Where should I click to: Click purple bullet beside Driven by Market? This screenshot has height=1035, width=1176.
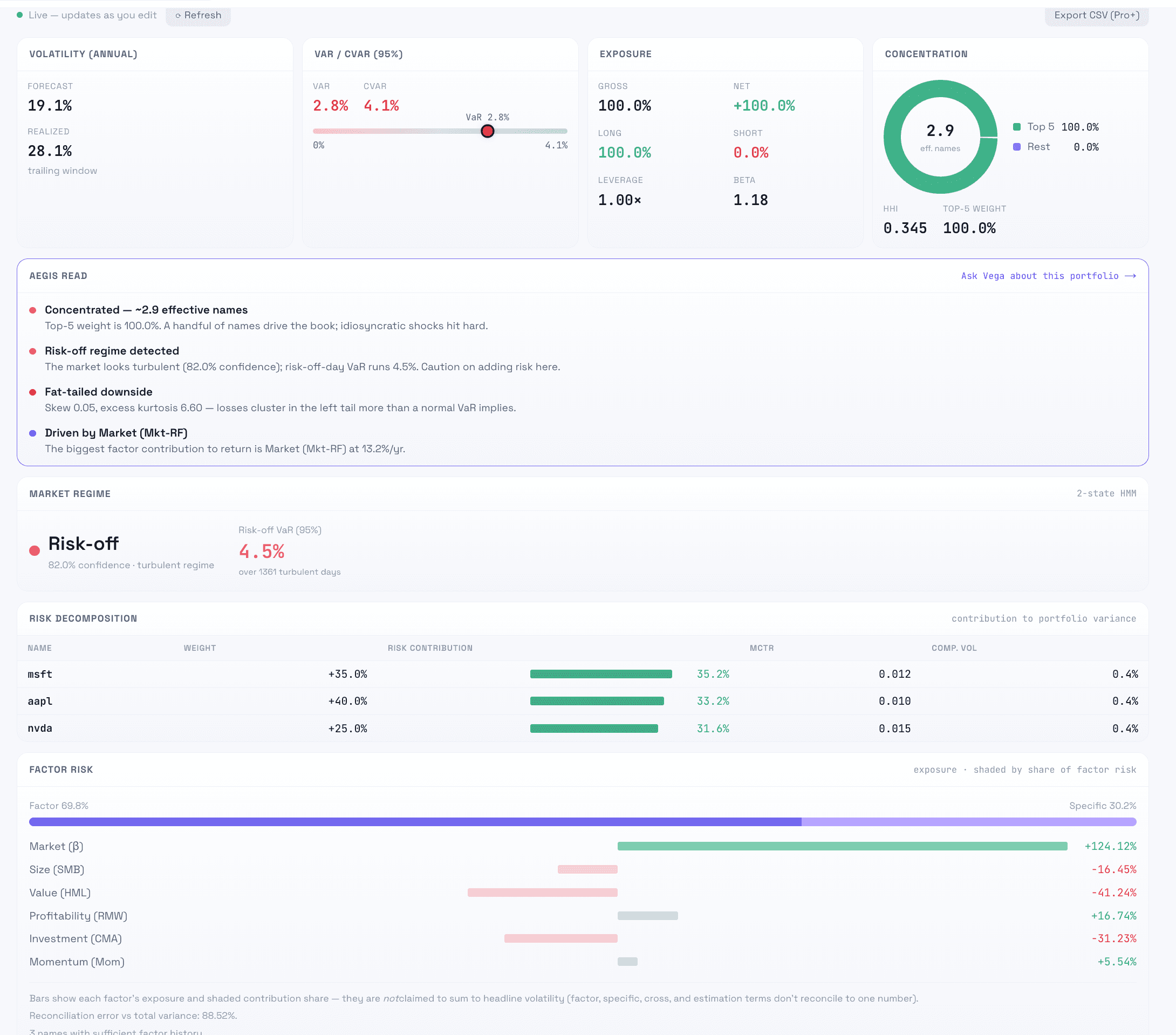[33, 433]
